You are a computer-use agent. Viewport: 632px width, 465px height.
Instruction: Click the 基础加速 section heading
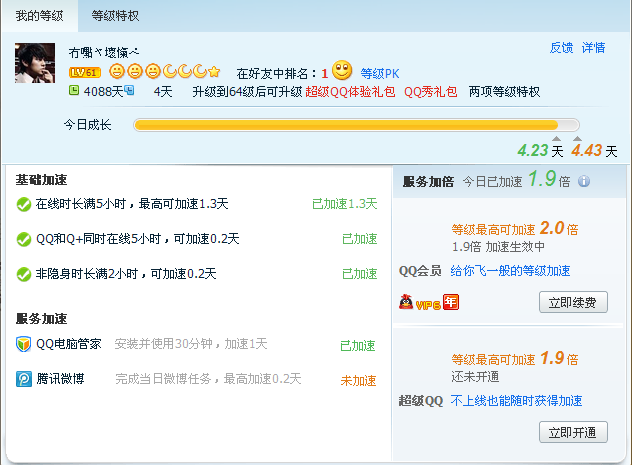[42, 180]
